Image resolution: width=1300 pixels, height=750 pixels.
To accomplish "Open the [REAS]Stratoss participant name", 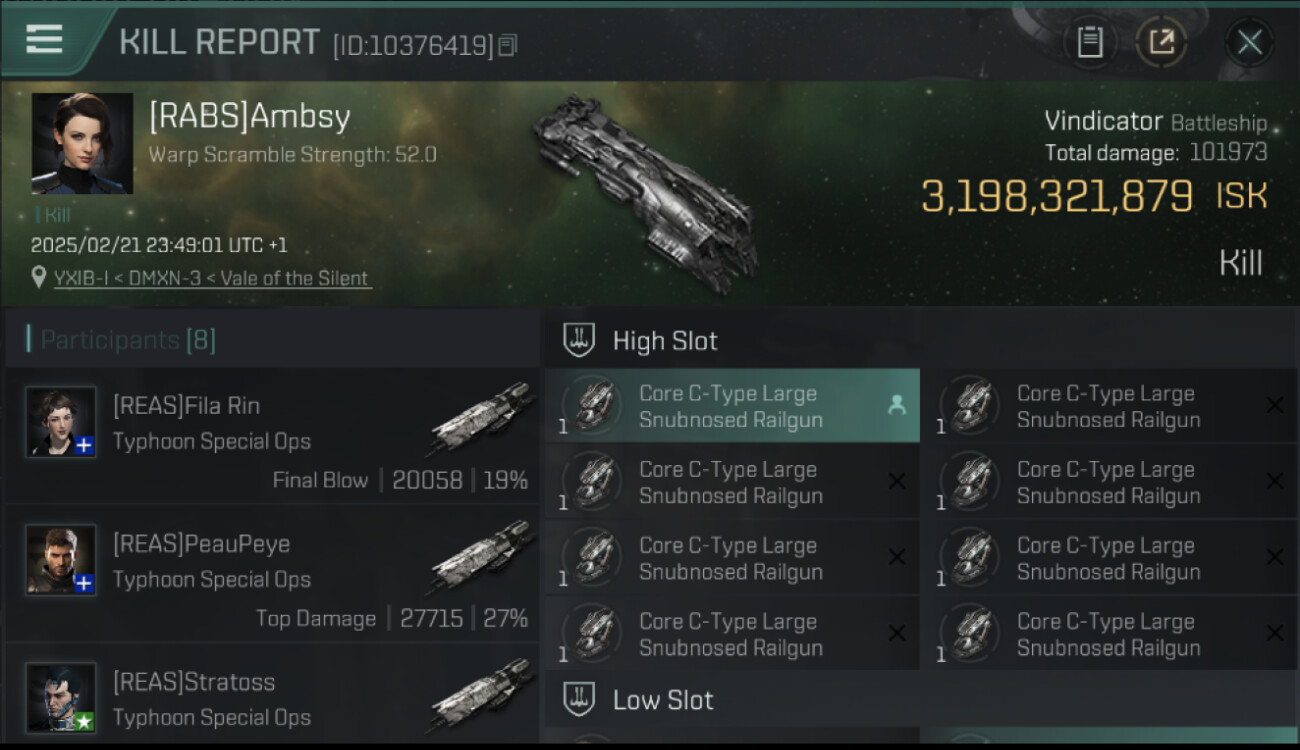I will (194, 682).
